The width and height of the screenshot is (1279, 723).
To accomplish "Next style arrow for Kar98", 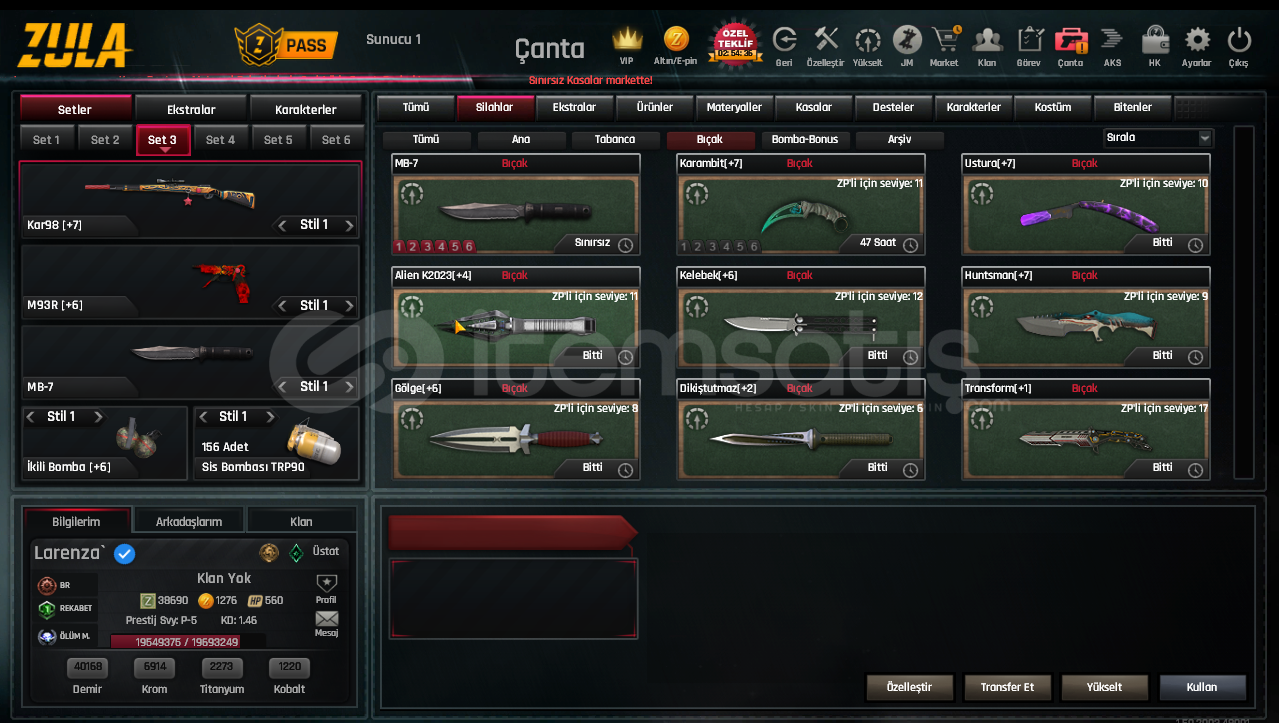I will tap(349, 226).
